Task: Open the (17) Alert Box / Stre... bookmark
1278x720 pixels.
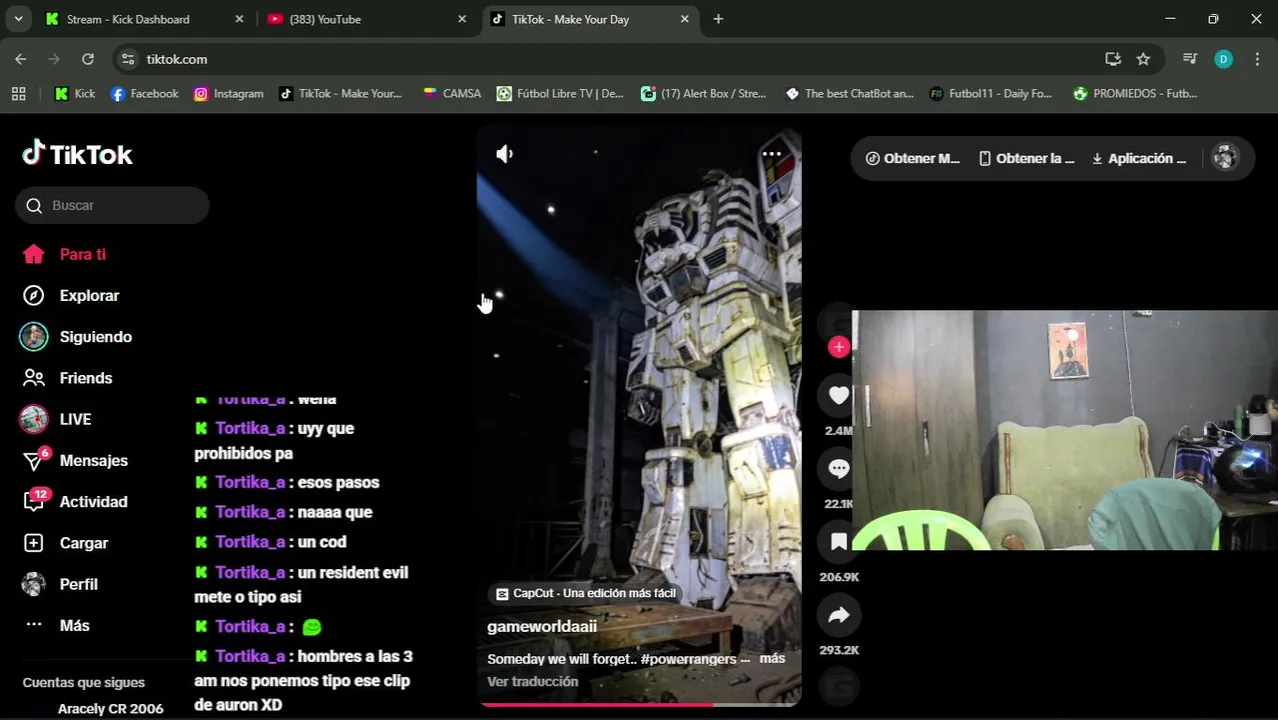Action: click(x=704, y=93)
